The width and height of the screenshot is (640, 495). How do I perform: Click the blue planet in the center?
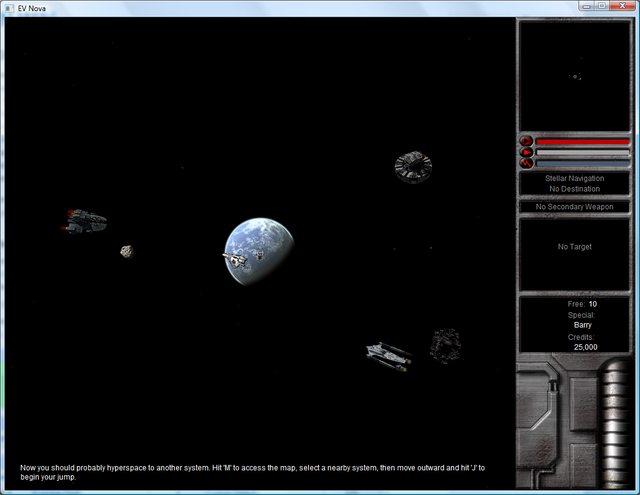(259, 251)
